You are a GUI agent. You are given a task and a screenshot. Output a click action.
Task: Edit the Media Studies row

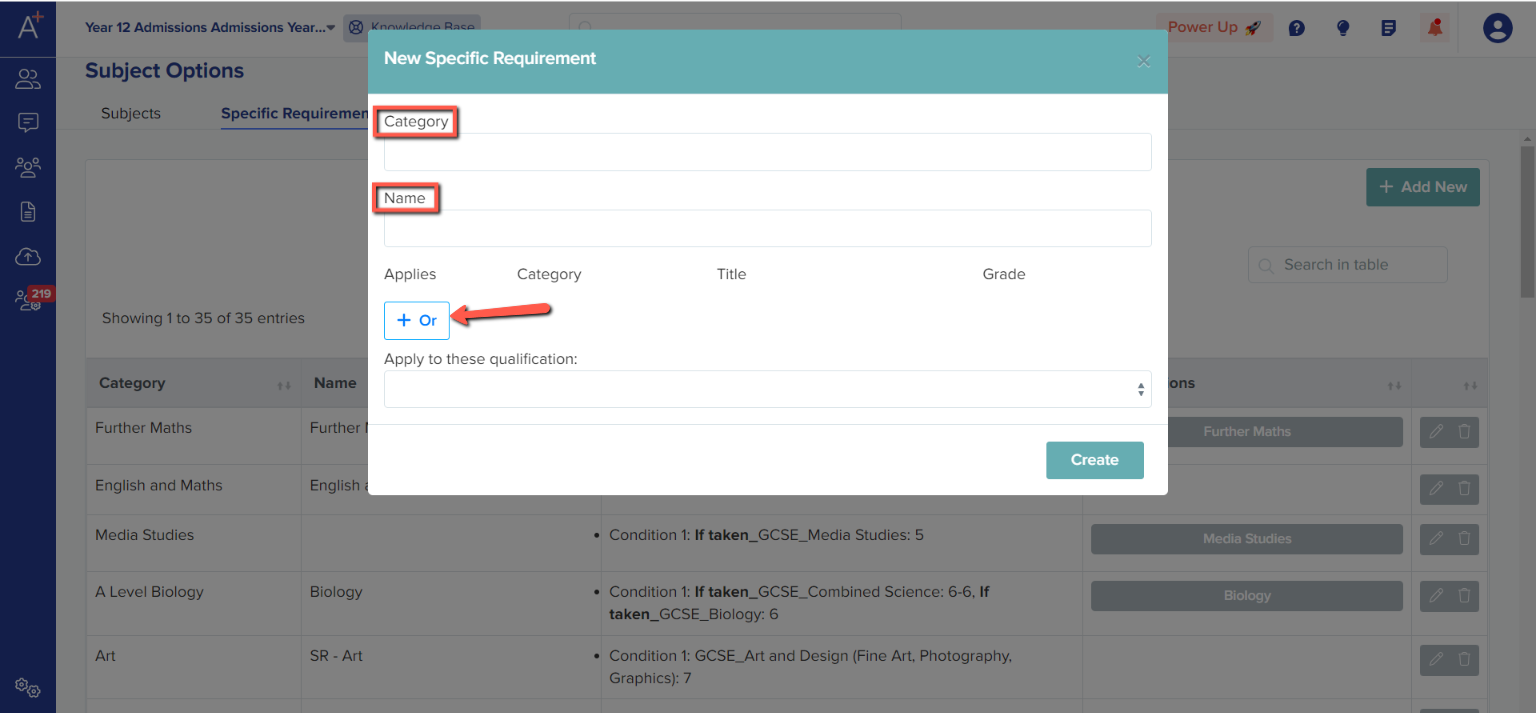(x=1436, y=539)
